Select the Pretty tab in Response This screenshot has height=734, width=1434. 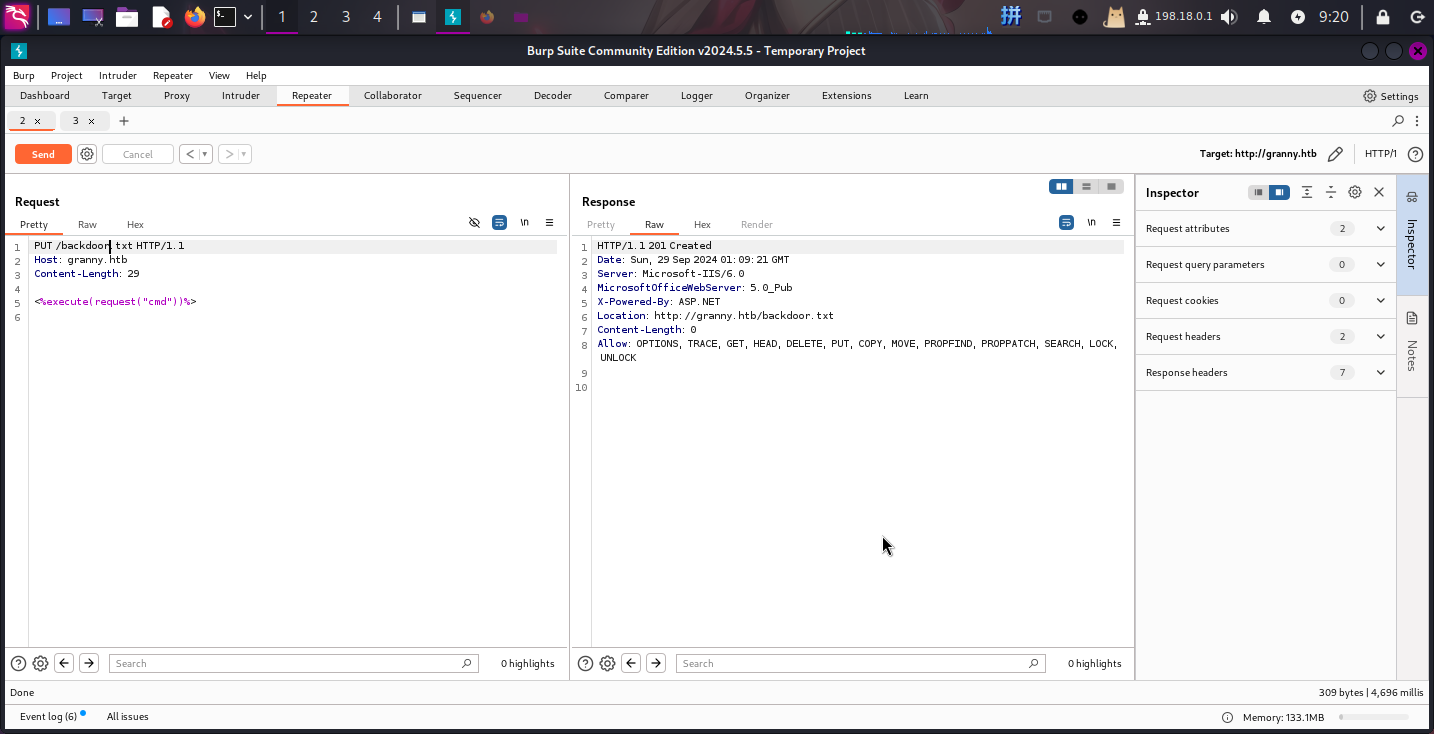(x=601, y=225)
